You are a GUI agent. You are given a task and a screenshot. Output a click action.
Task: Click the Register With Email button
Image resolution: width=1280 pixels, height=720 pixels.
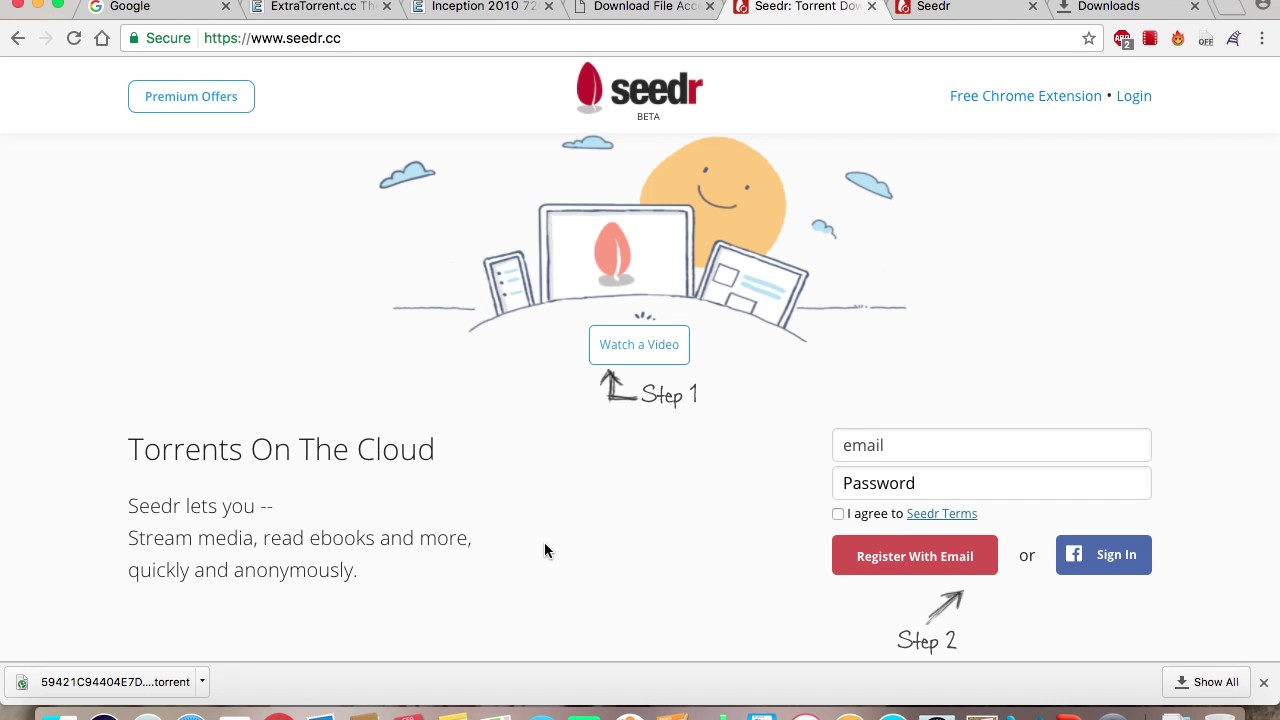point(915,556)
